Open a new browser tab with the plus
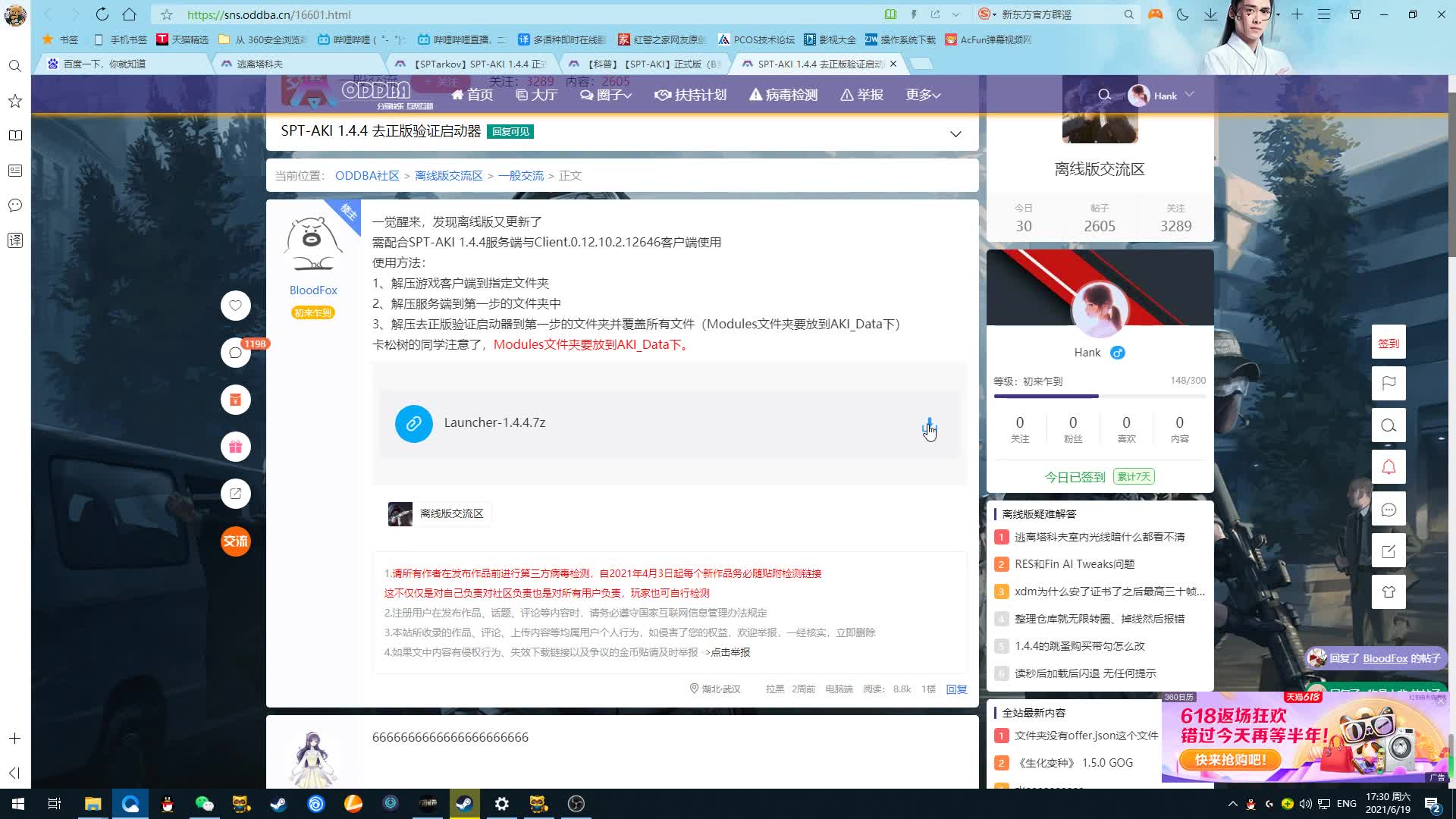 pos(1297,14)
